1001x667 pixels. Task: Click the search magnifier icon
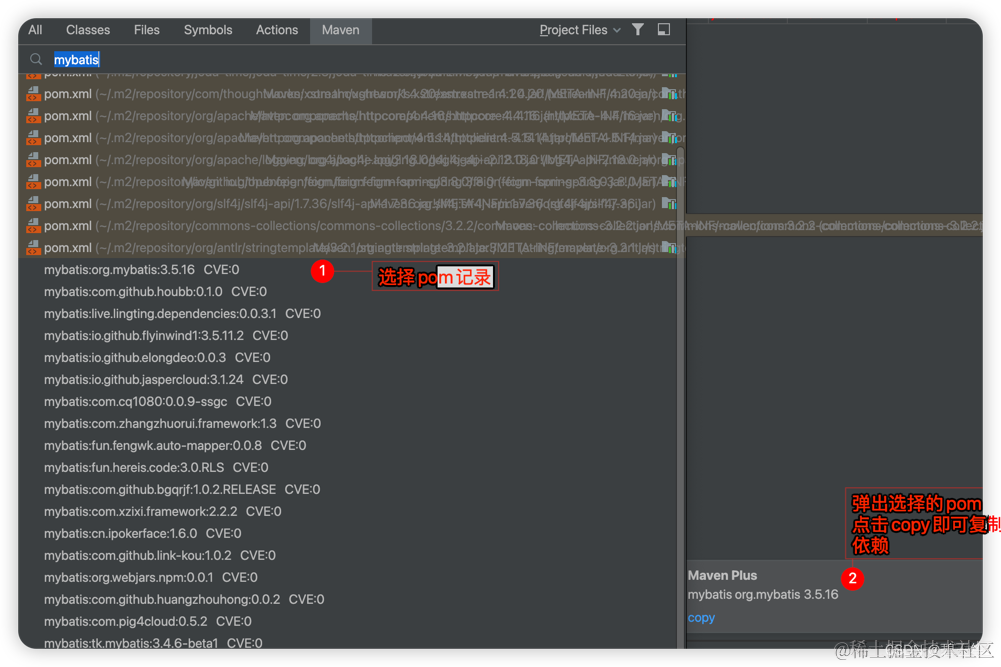(36, 59)
